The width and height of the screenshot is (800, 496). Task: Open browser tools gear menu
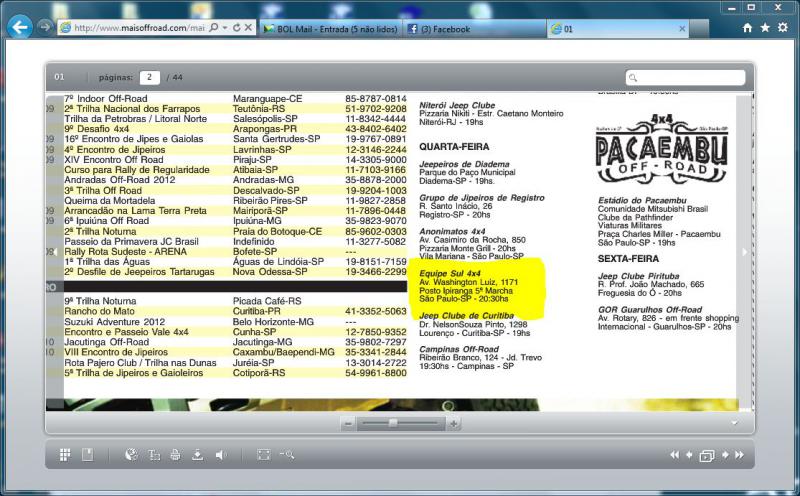(783, 28)
